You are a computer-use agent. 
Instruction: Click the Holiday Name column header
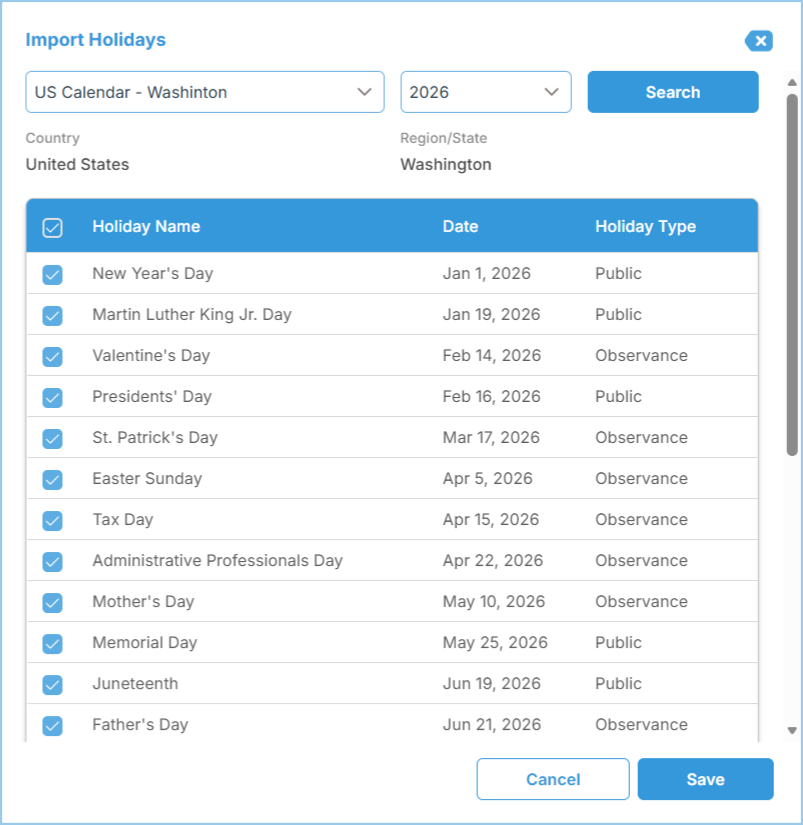click(146, 227)
